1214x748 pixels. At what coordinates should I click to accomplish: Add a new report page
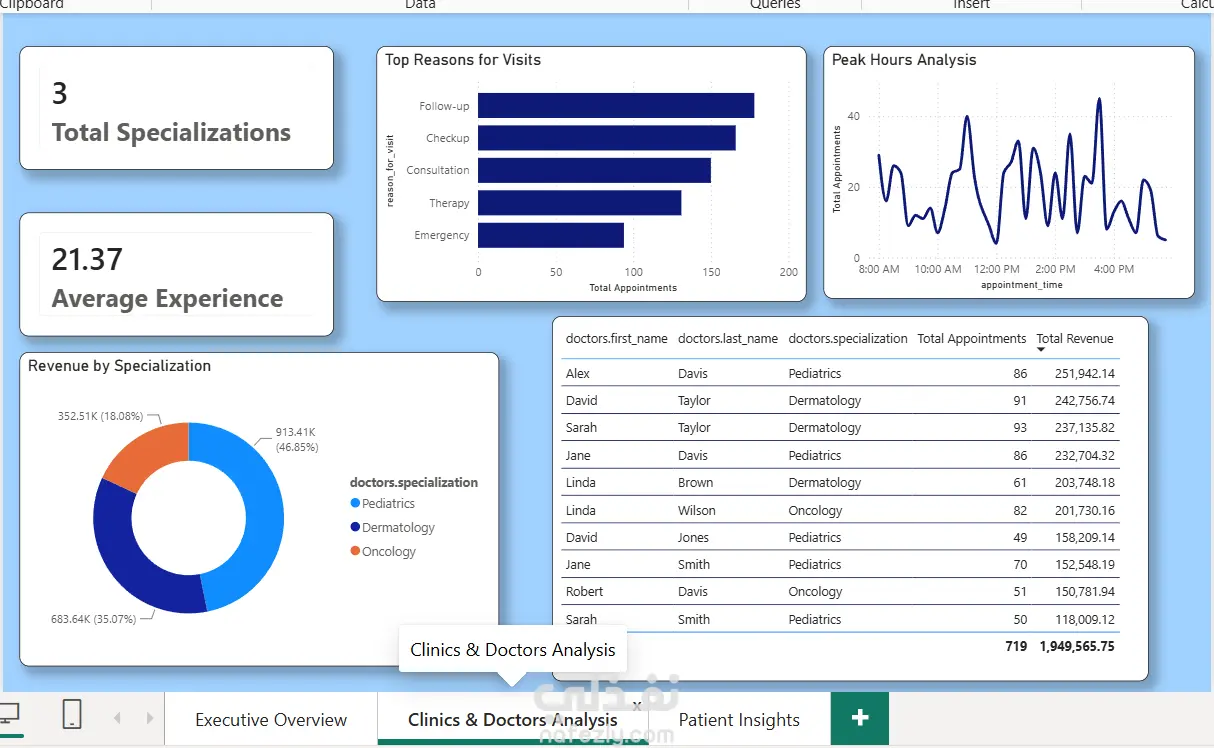click(x=859, y=718)
